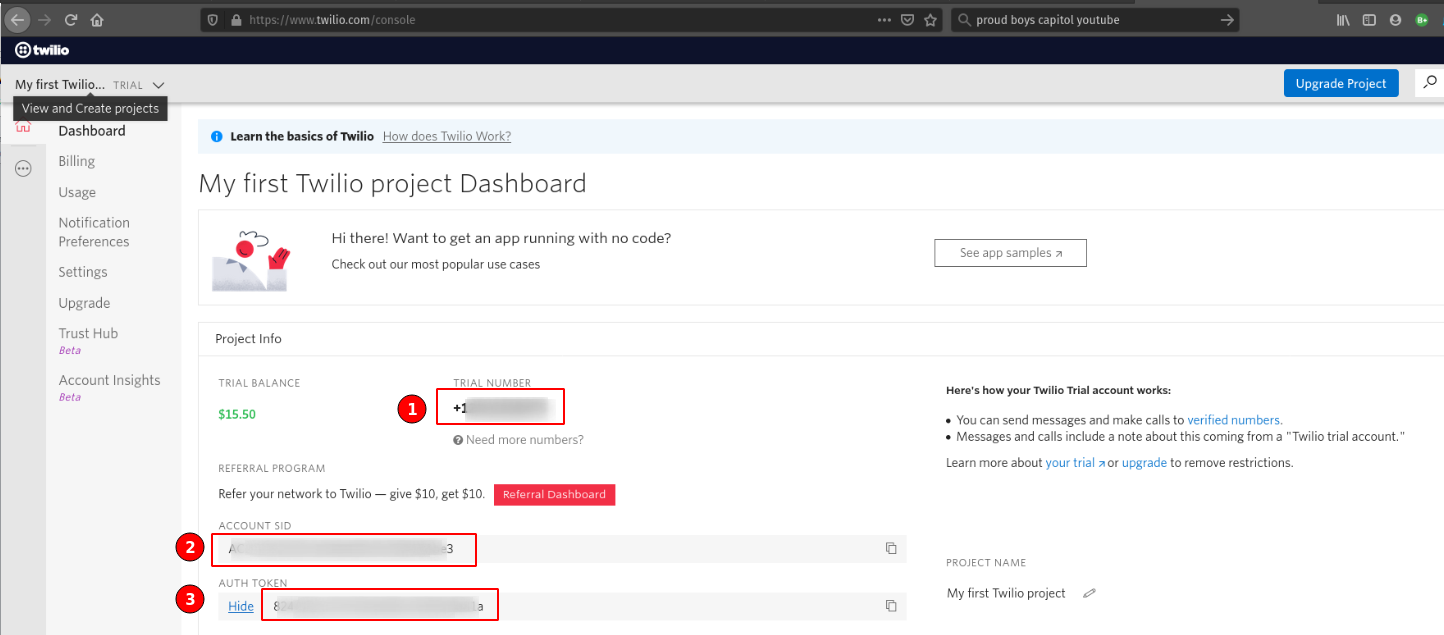Open the console search magnifier
The image size is (1444, 635).
(x=1430, y=83)
